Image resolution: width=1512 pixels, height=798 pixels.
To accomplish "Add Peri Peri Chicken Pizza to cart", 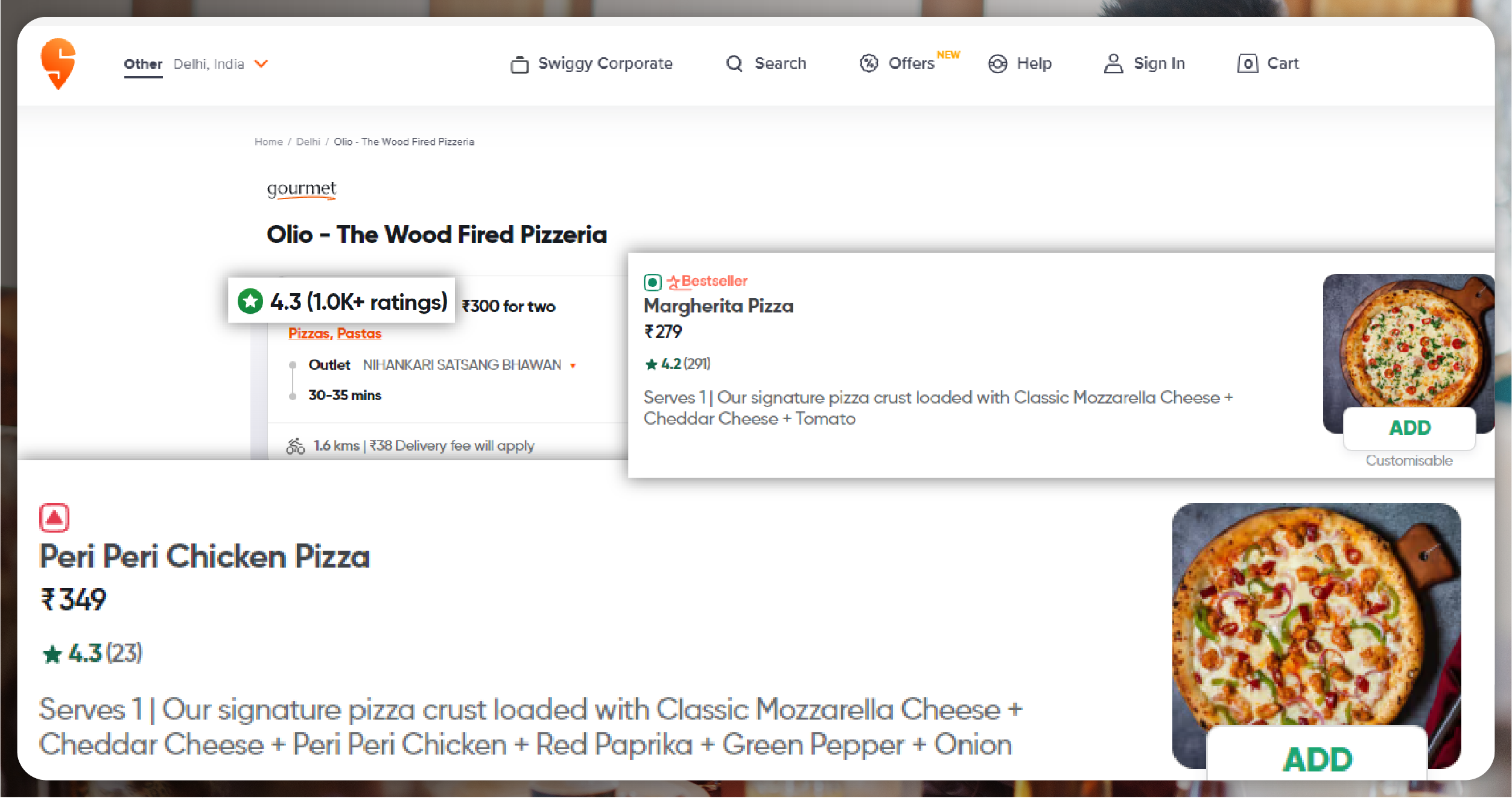I will point(1317,758).
